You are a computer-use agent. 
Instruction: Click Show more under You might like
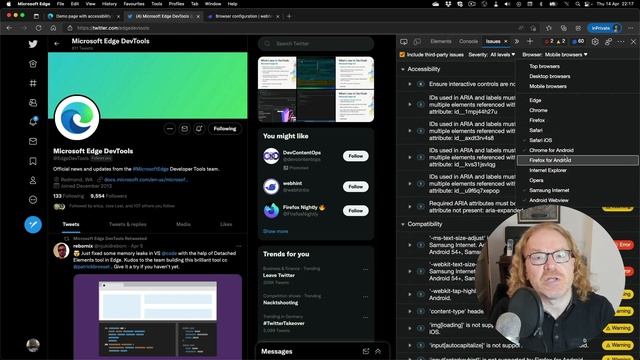point(275,231)
